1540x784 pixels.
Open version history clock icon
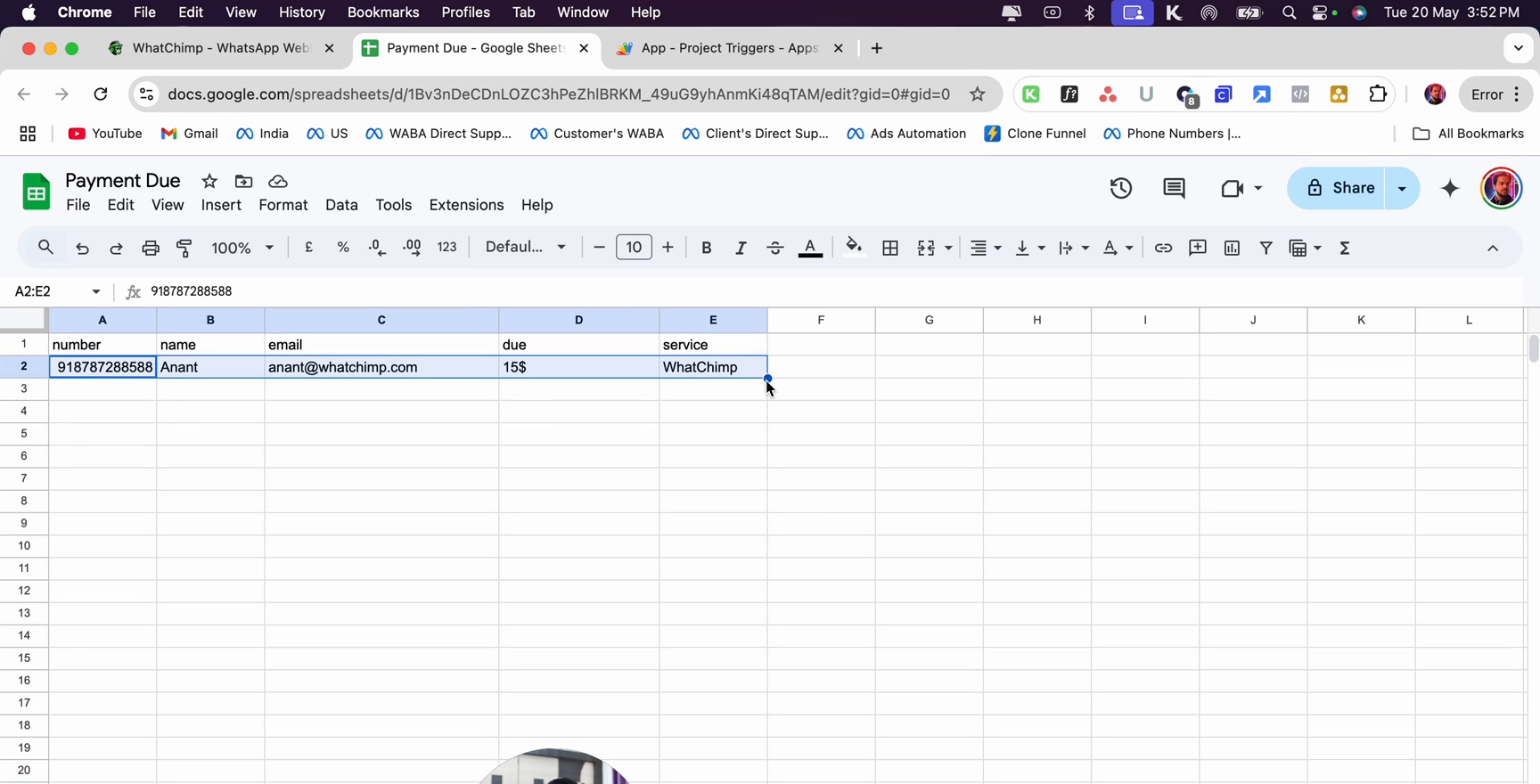coord(1121,188)
